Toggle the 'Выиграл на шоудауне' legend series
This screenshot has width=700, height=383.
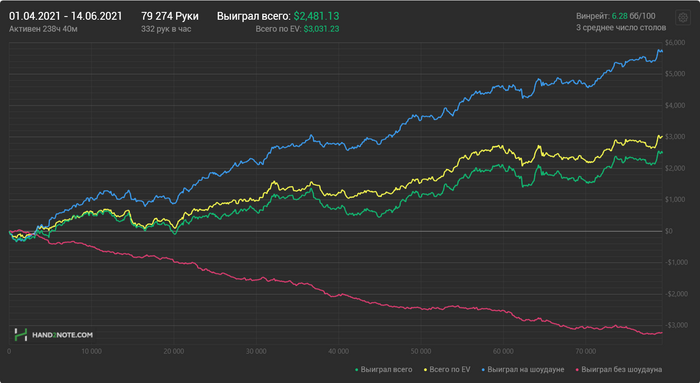pos(523,370)
